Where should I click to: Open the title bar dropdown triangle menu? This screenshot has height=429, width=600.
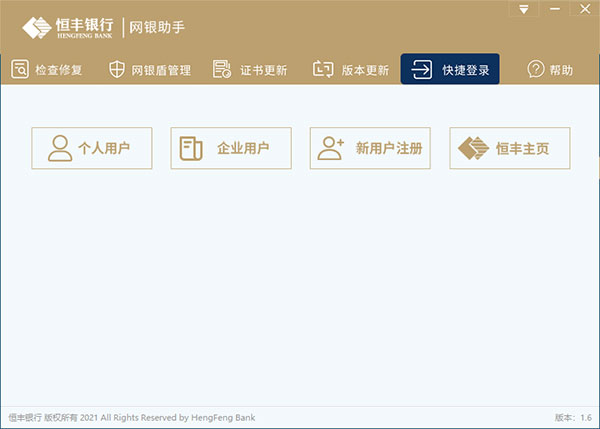524,9
